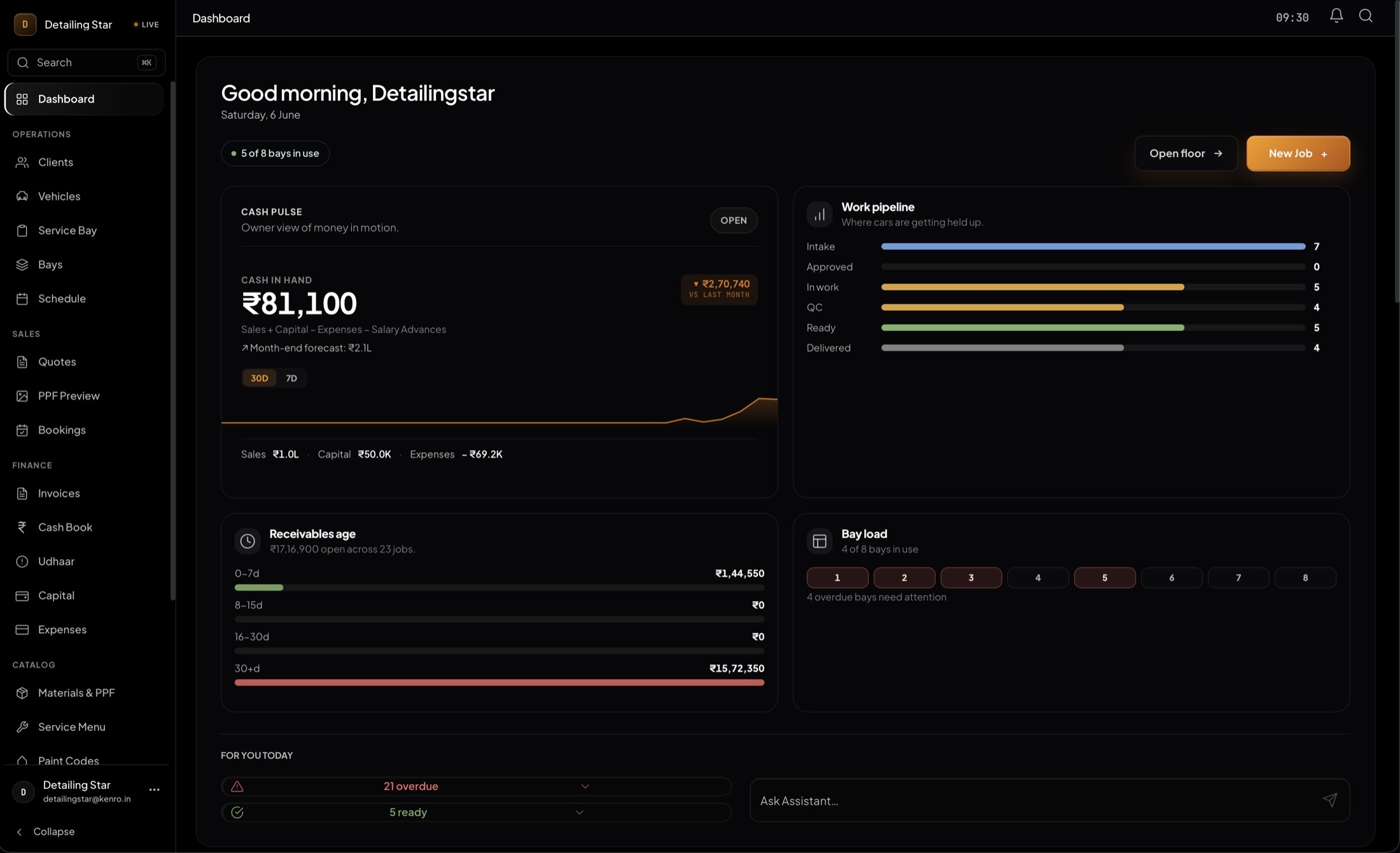Collapse the sidebar
1400x853 pixels.
point(45,831)
